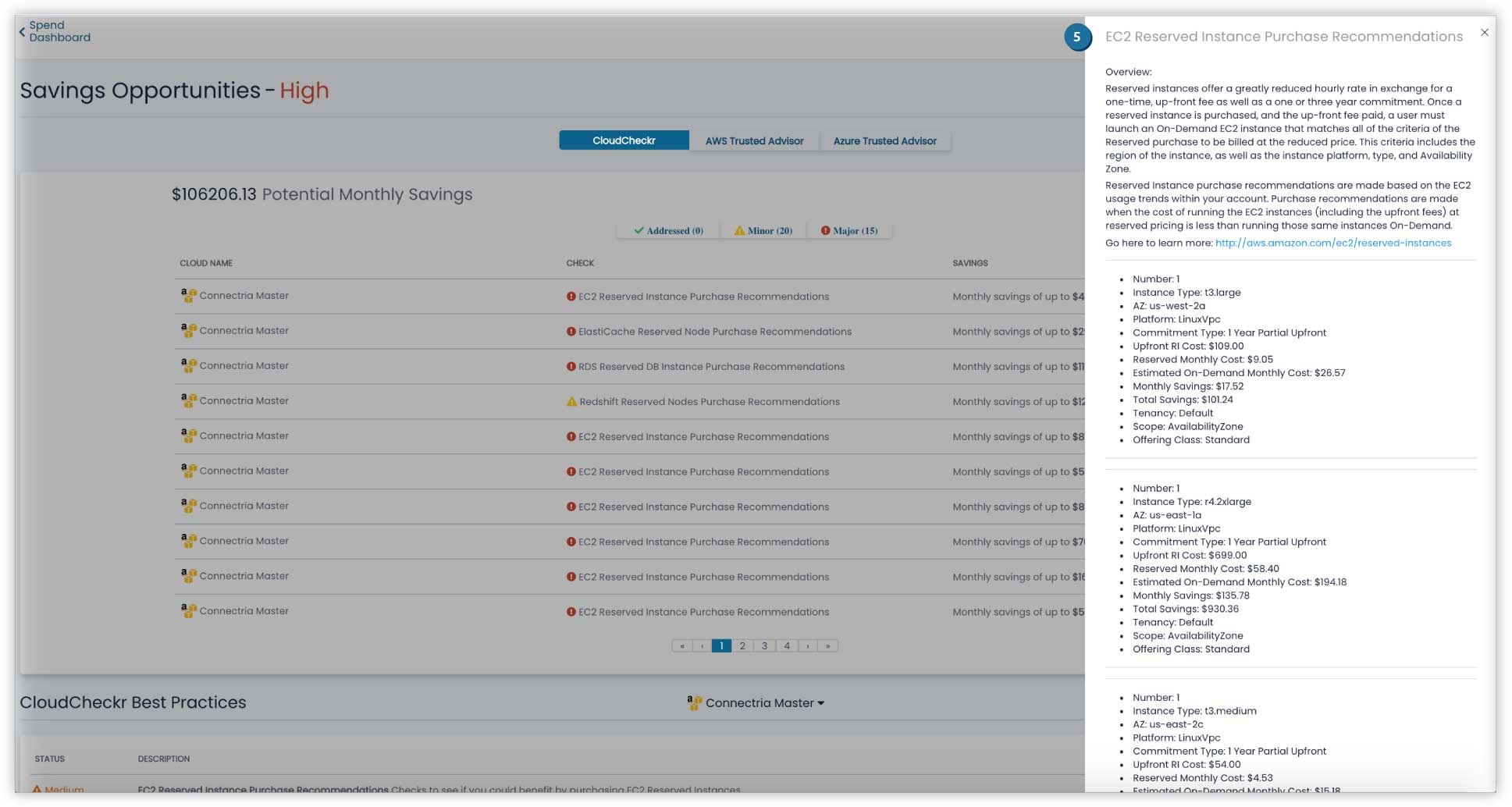Click "Total Savings: $930.36"
Screen dimensions: 1512x807
pos(1186,609)
